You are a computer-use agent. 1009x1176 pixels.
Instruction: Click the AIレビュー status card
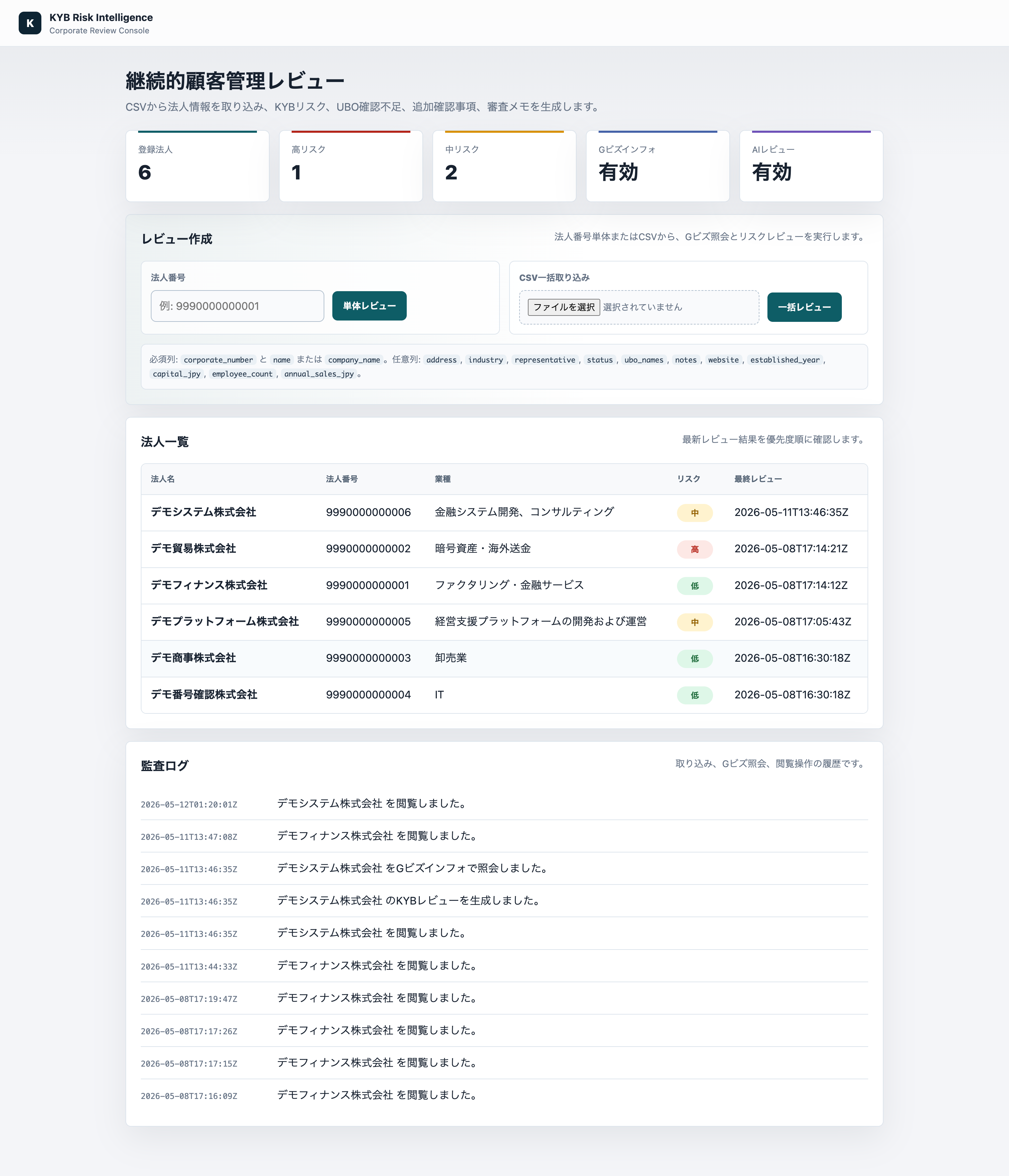tap(811, 166)
